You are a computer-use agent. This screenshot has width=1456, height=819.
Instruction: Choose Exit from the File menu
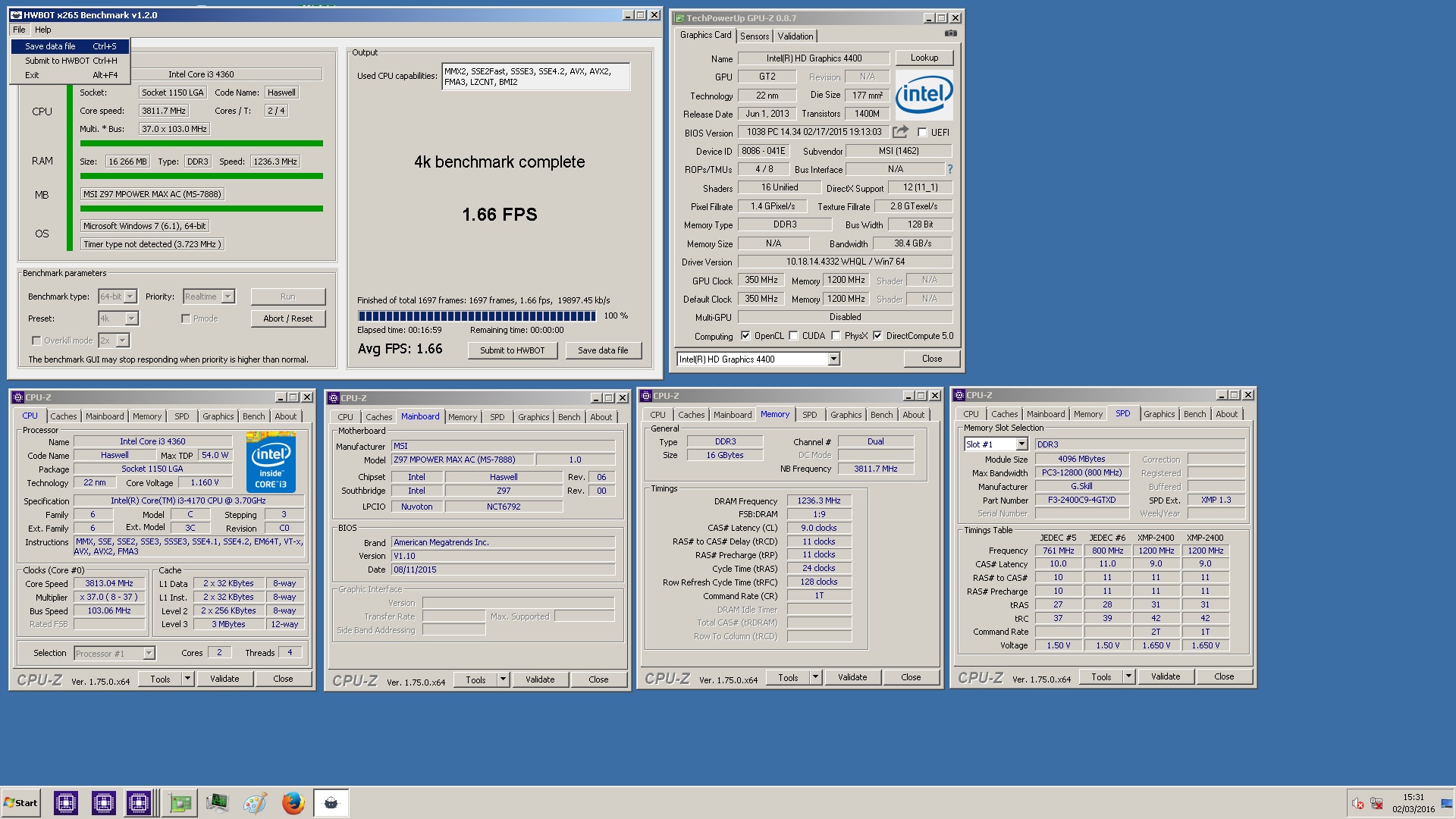(x=71, y=75)
